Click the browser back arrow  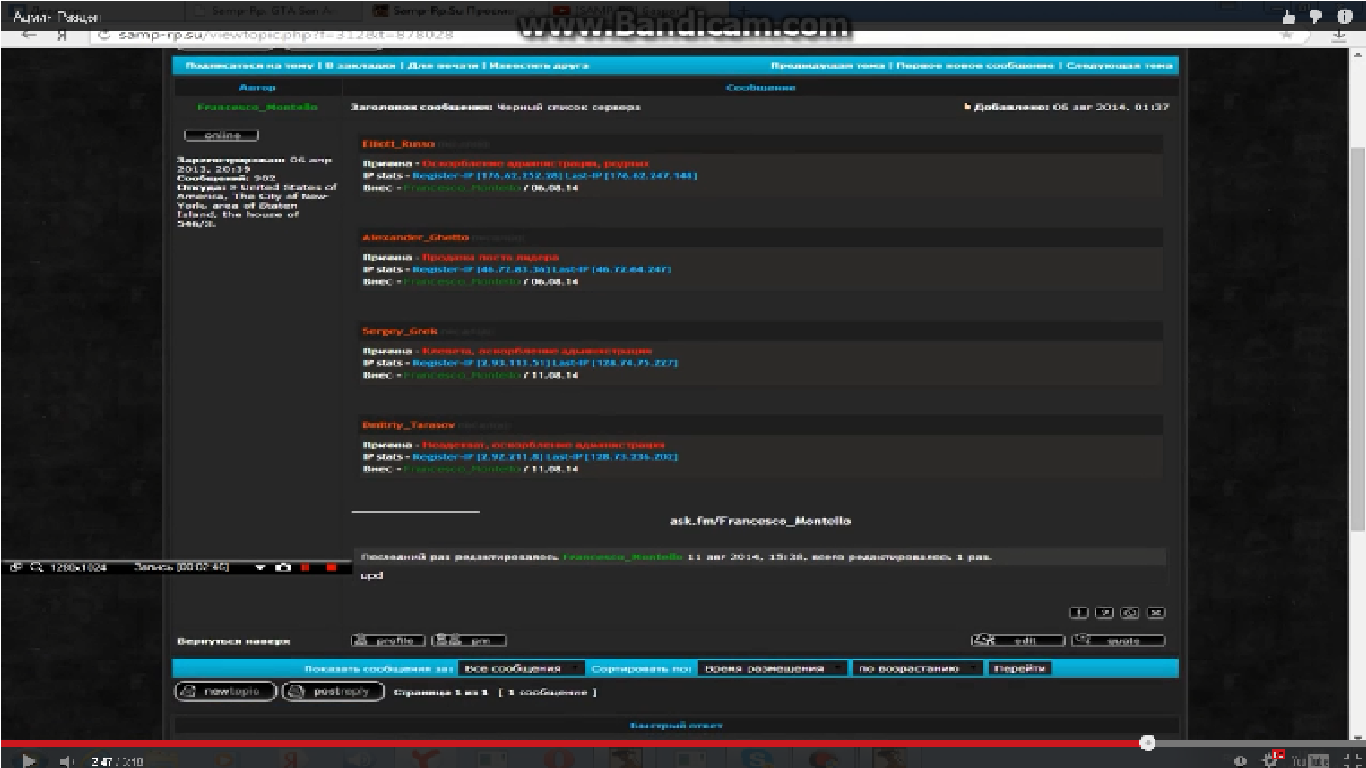tap(29, 34)
